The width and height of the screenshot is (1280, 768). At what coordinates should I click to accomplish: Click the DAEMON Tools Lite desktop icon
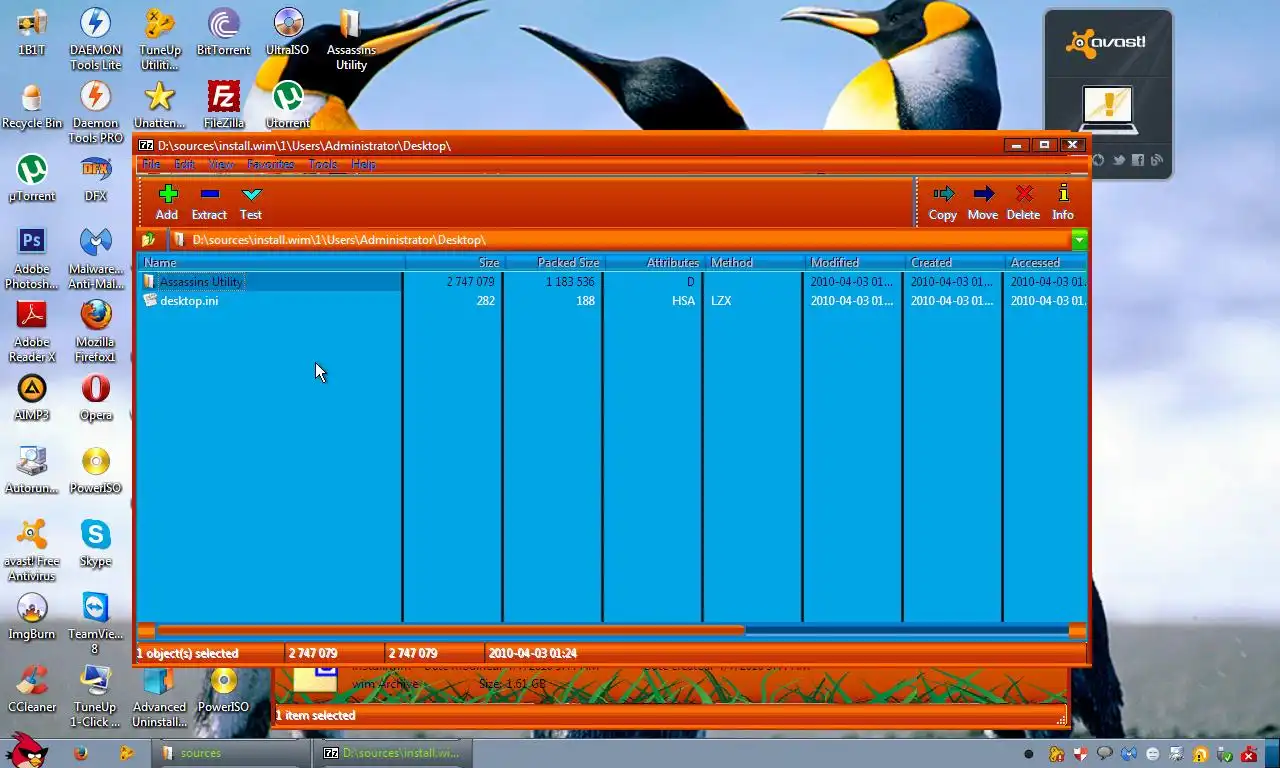tap(96, 38)
